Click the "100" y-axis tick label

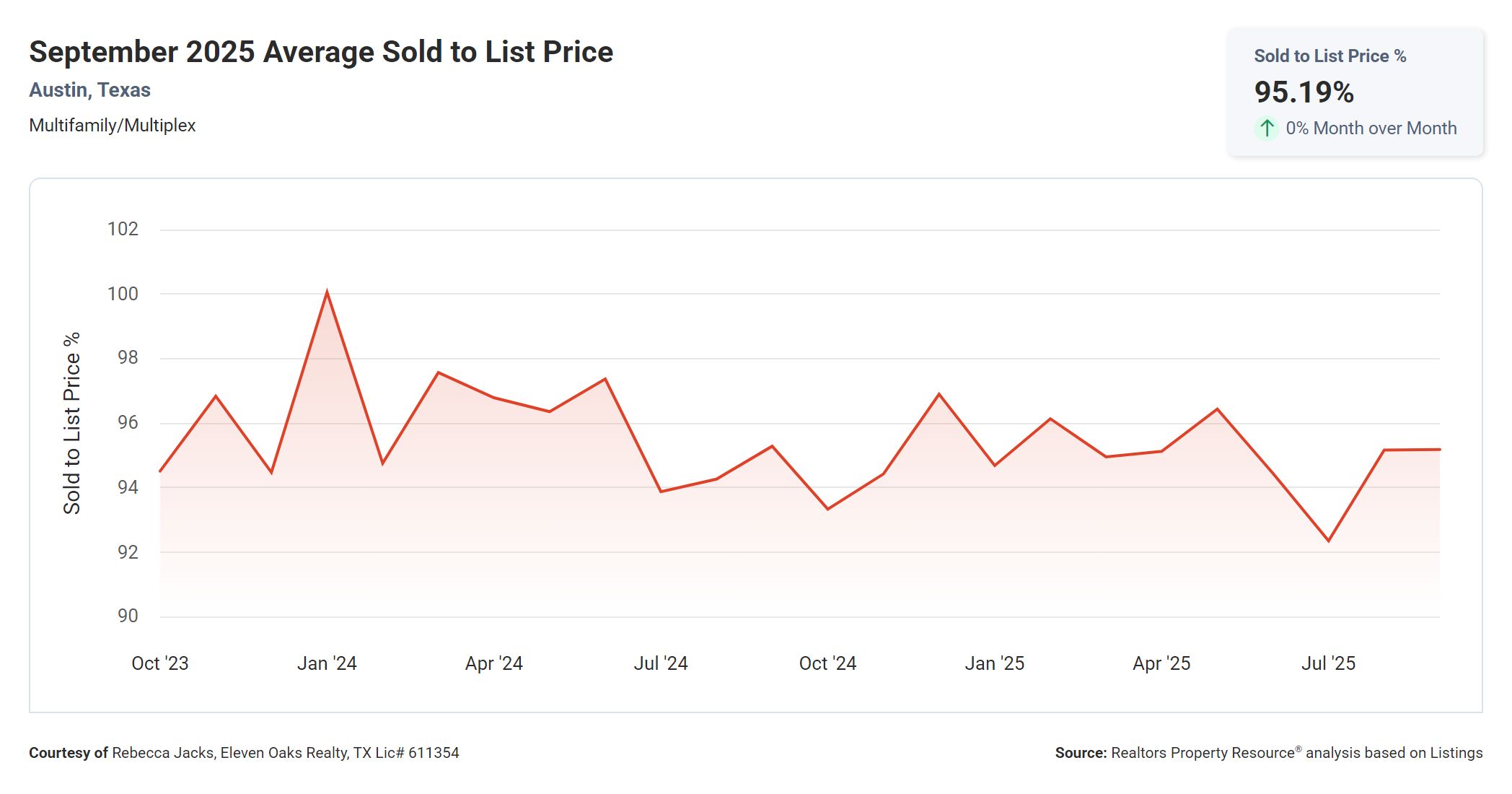click(x=123, y=294)
